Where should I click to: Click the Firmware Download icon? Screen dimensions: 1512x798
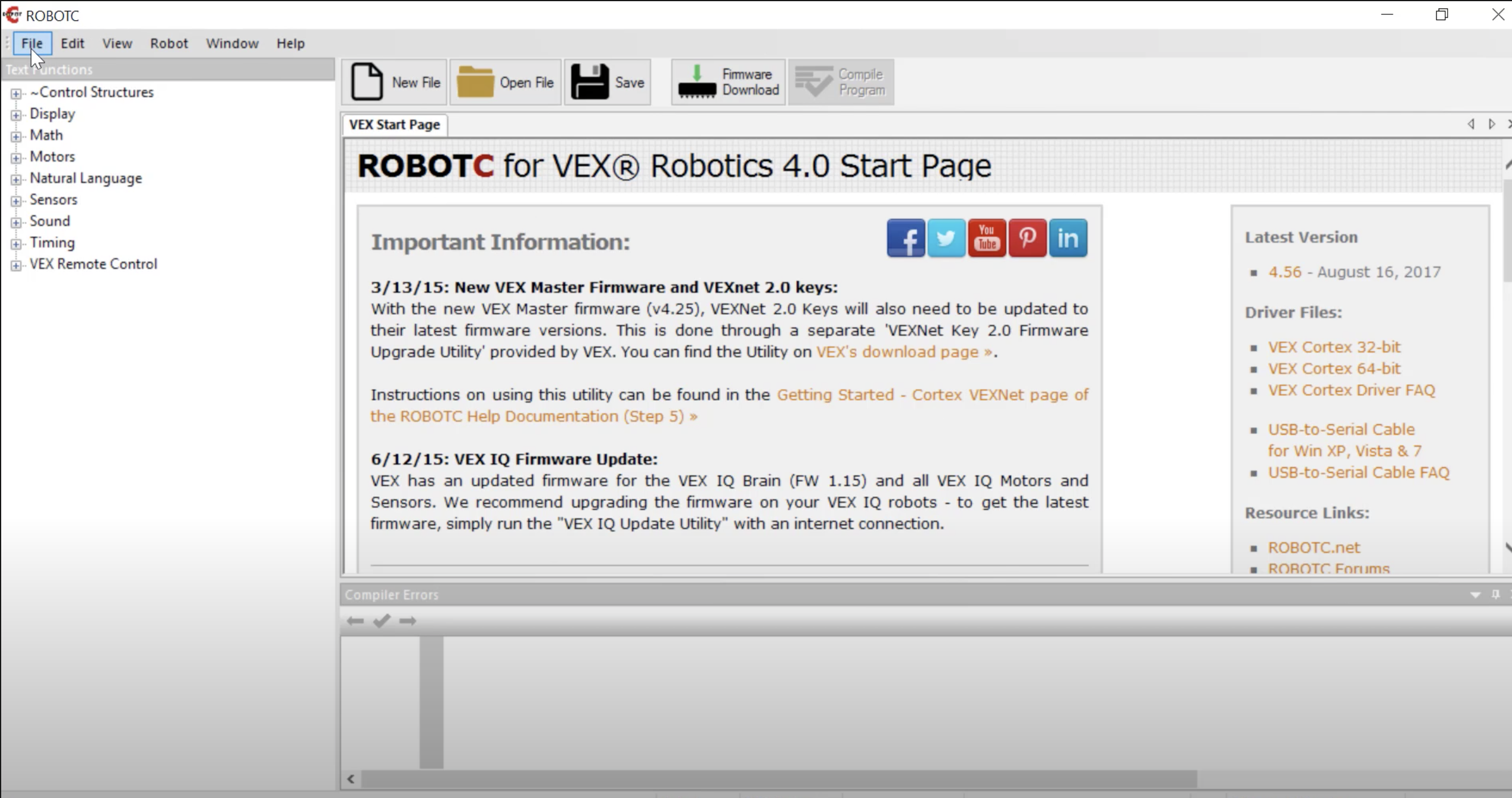(x=728, y=82)
